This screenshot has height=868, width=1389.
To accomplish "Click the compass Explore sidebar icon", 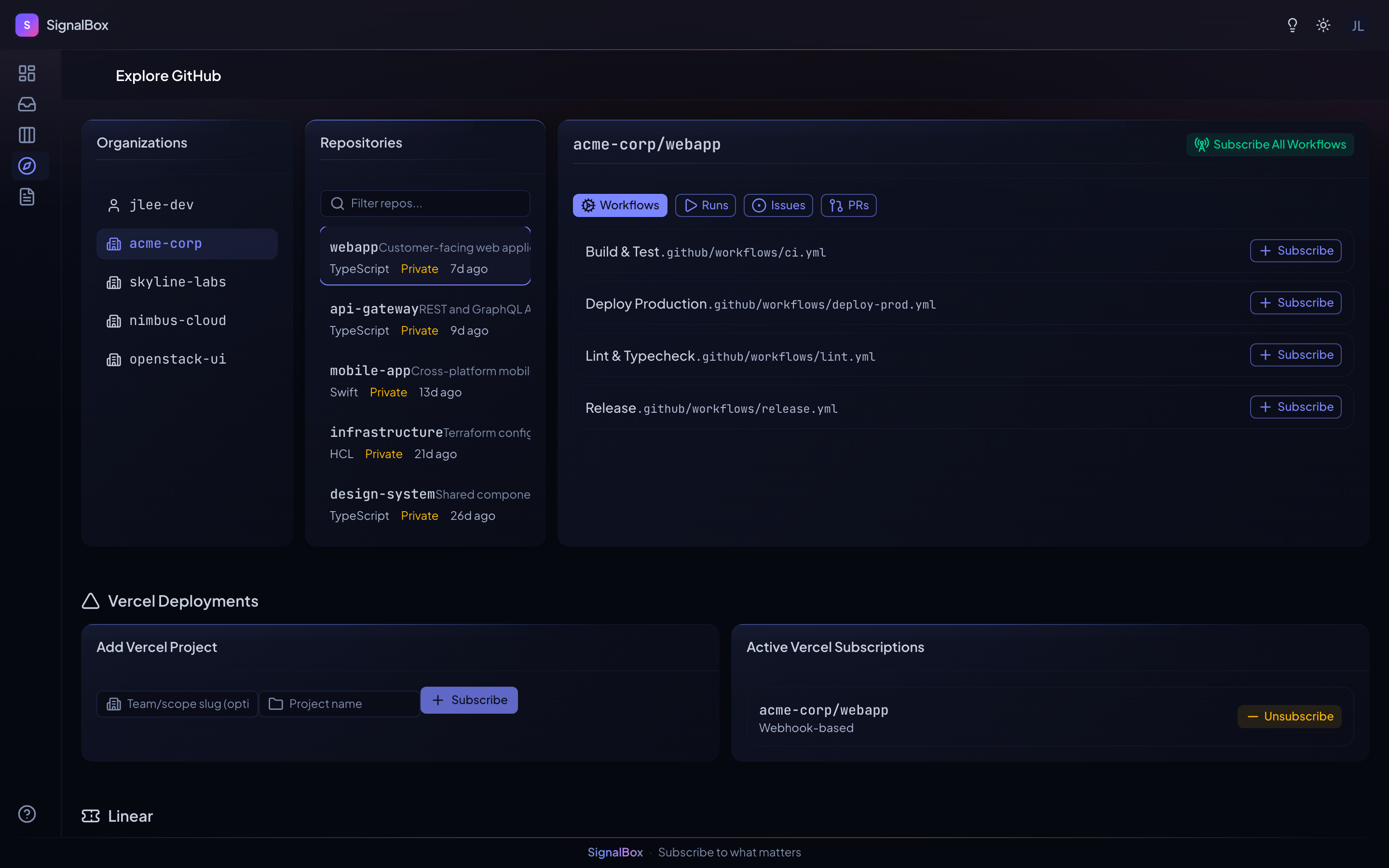I will coord(27,166).
